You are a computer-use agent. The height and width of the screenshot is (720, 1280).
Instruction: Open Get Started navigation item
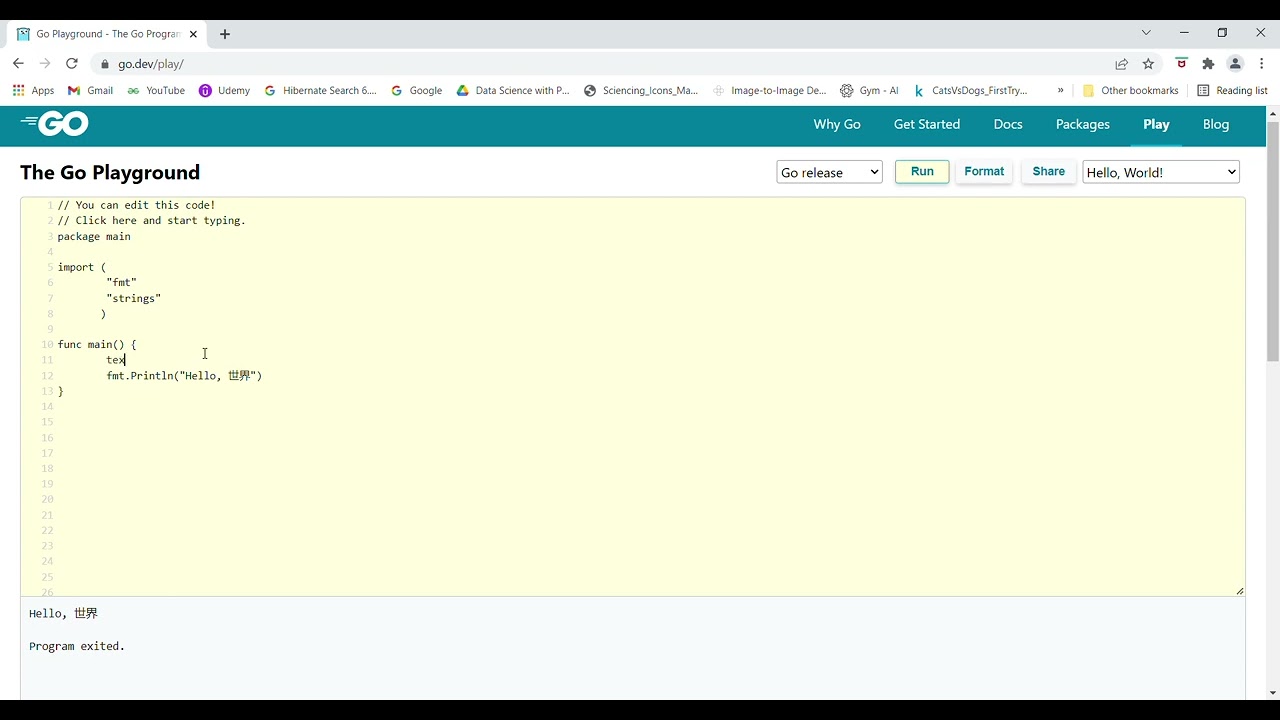coord(927,124)
